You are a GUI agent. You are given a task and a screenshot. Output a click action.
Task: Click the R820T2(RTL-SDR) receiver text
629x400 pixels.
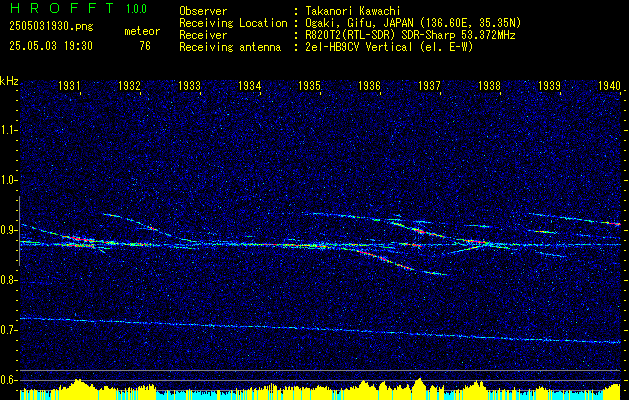click(410, 35)
